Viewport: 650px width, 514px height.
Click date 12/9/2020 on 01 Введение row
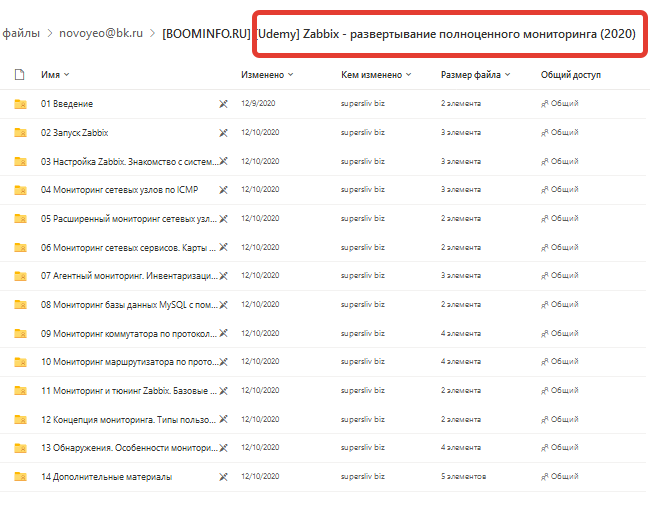coord(258,104)
